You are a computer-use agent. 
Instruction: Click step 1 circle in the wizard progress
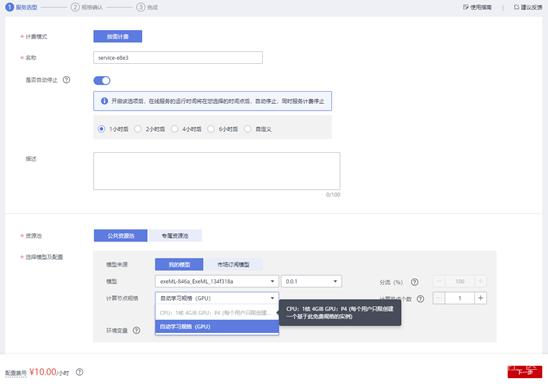click(x=10, y=7)
